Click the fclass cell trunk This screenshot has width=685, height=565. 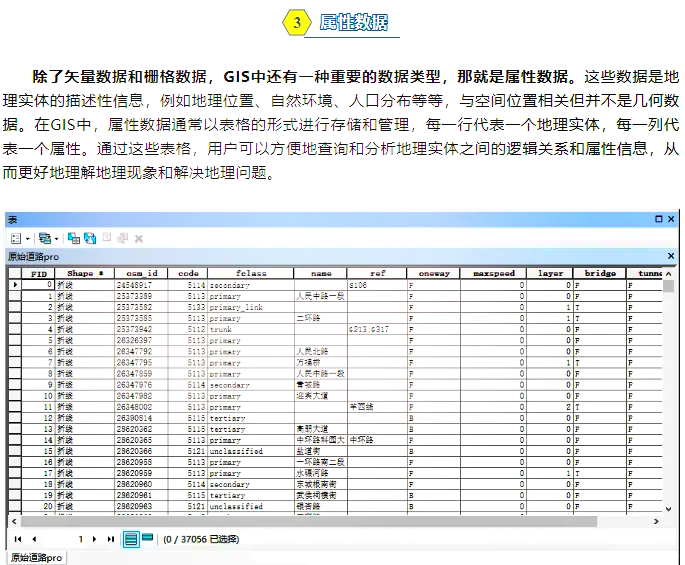[x=251, y=329]
